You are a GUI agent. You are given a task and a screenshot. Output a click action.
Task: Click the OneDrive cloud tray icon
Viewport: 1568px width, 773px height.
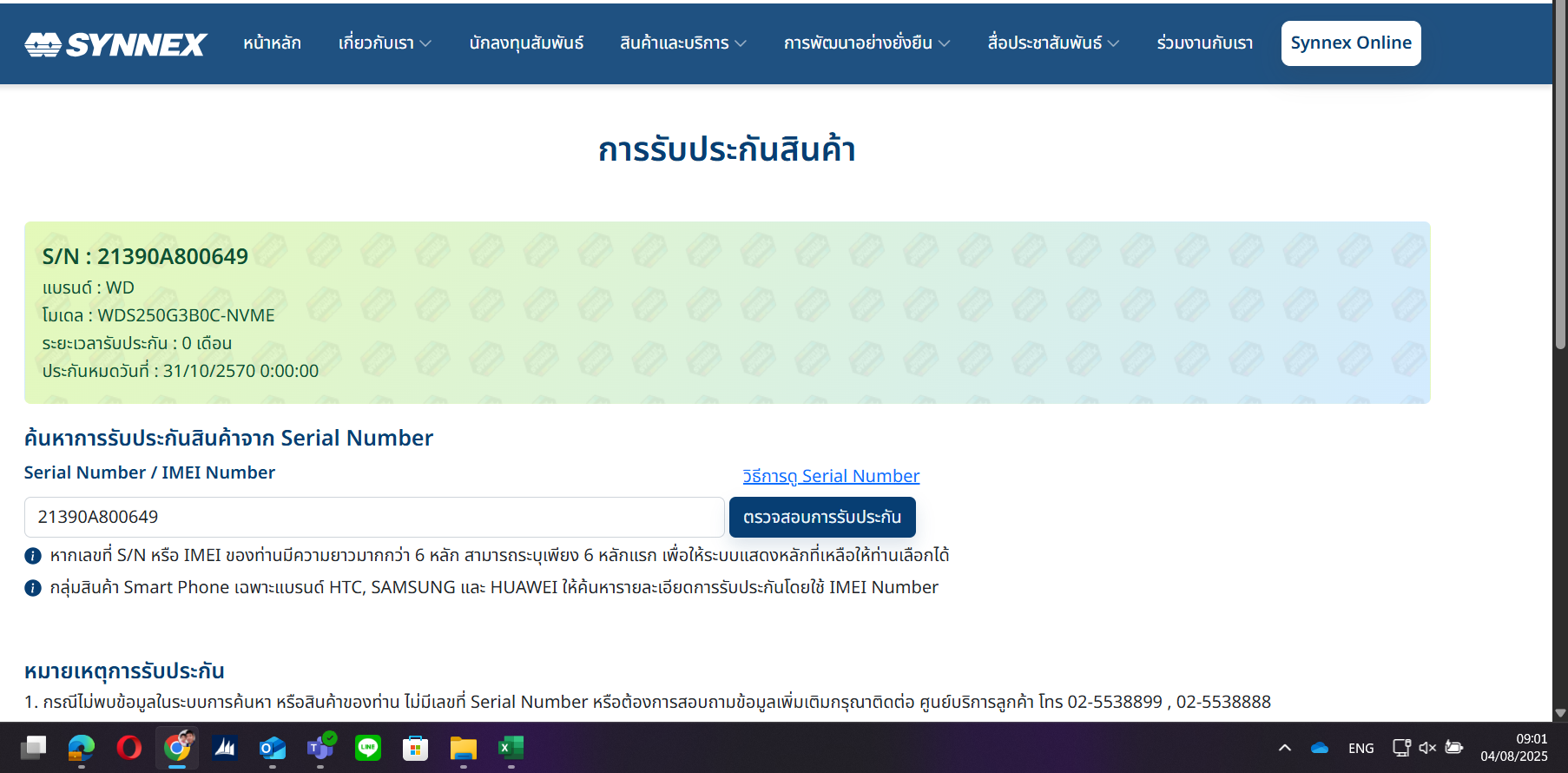tap(1320, 748)
